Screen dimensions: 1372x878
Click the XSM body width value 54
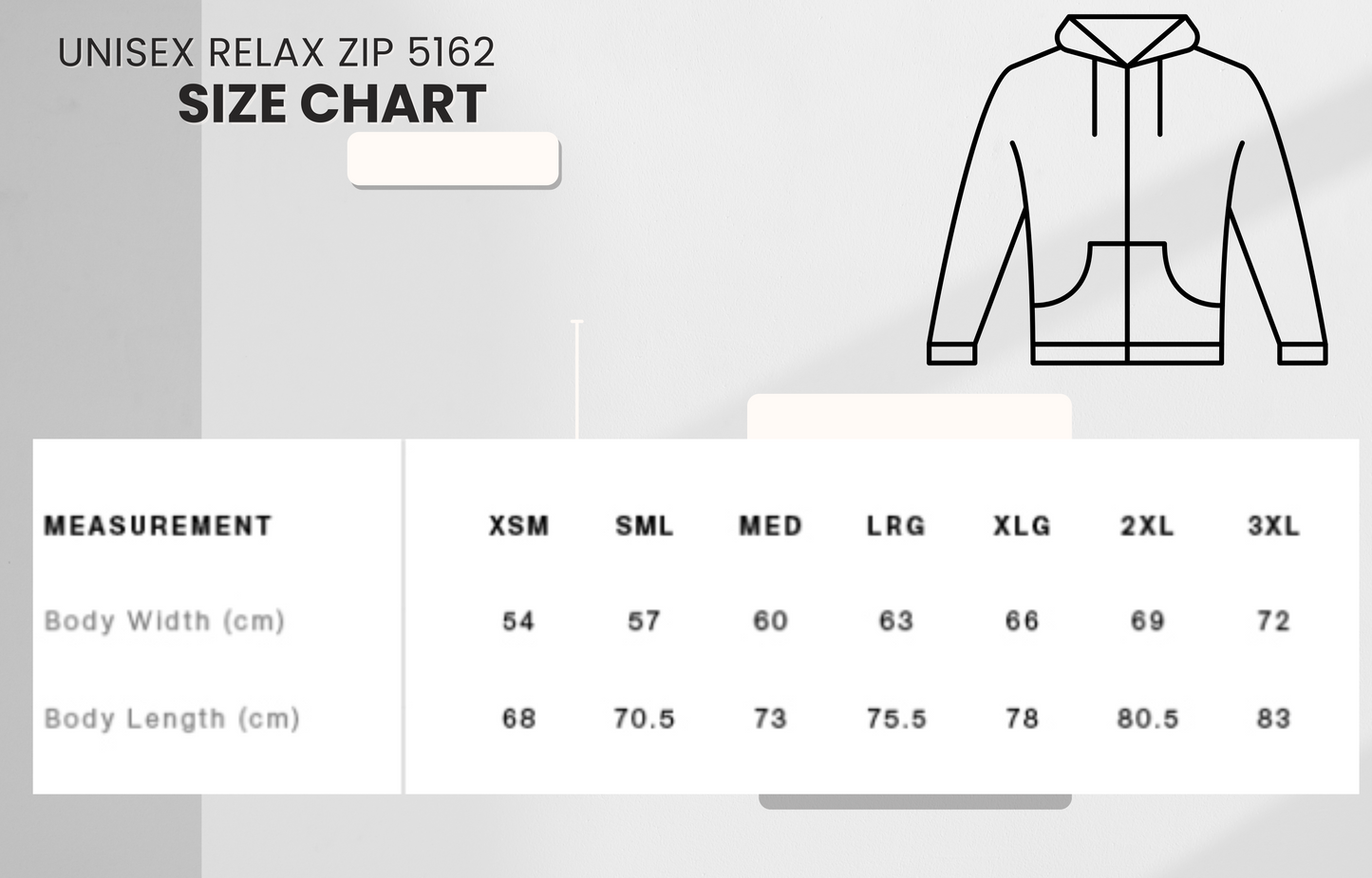[518, 621]
